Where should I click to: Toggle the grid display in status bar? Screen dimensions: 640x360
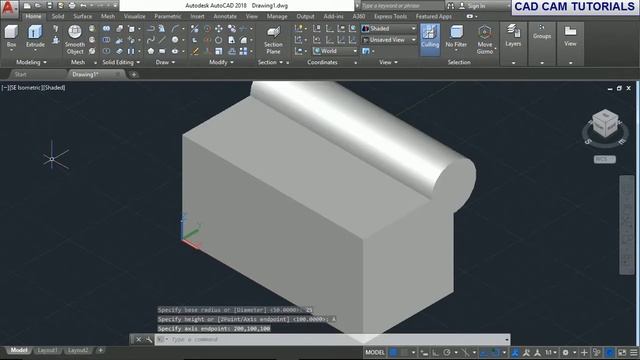[x=393, y=352]
